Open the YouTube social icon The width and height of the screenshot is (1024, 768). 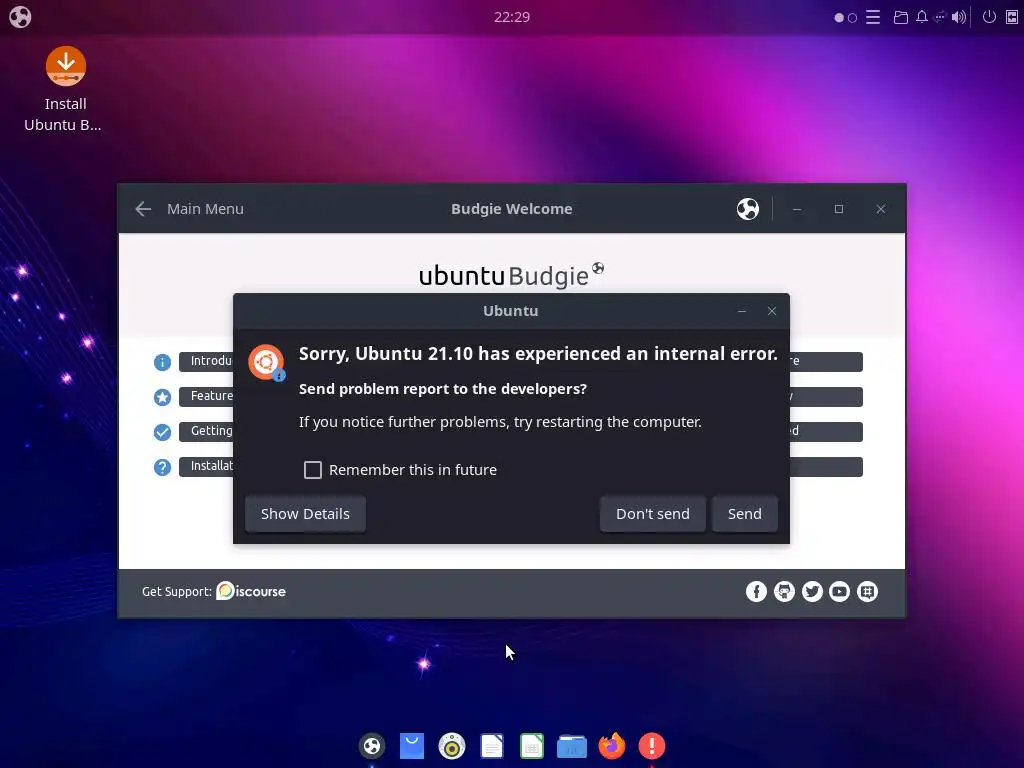pyautogui.click(x=840, y=592)
